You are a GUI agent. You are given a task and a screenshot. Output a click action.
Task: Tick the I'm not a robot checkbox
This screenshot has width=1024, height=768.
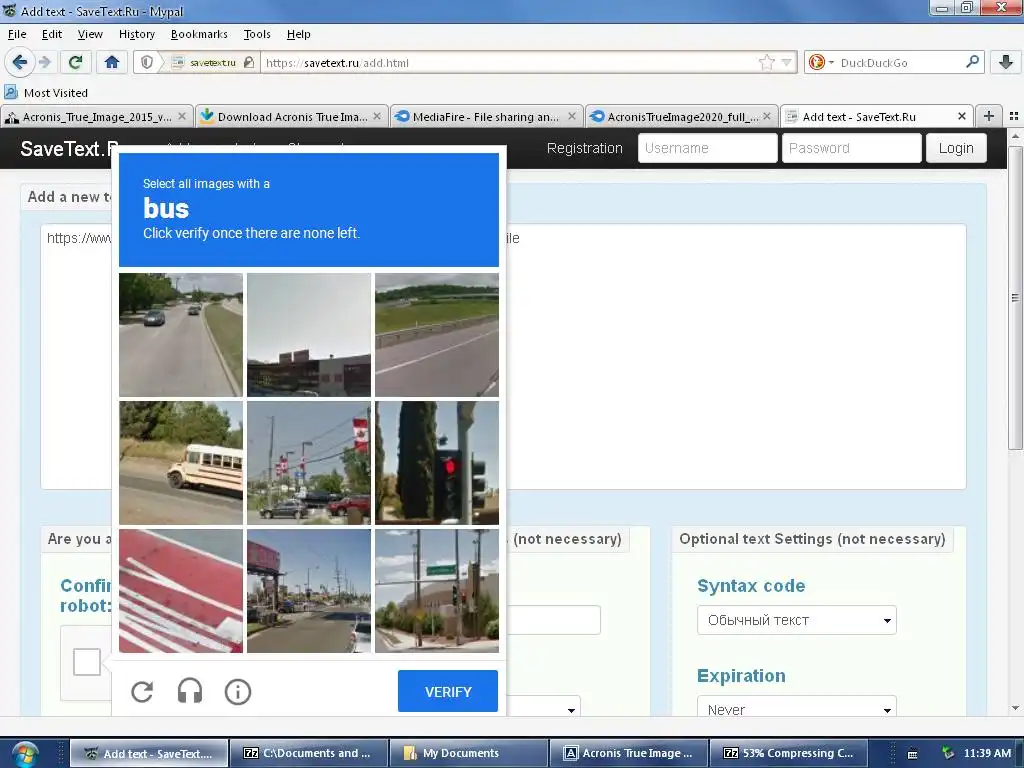pyautogui.click(x=87, y=662)
